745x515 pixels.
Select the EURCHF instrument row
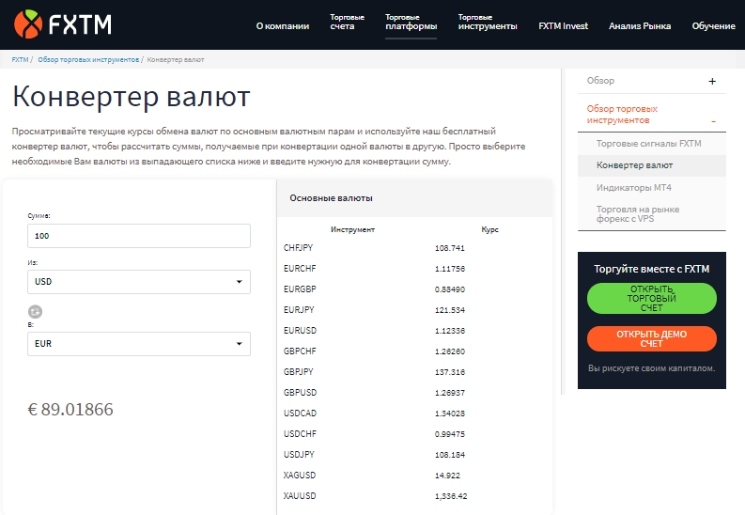click(x=414, y=268)
